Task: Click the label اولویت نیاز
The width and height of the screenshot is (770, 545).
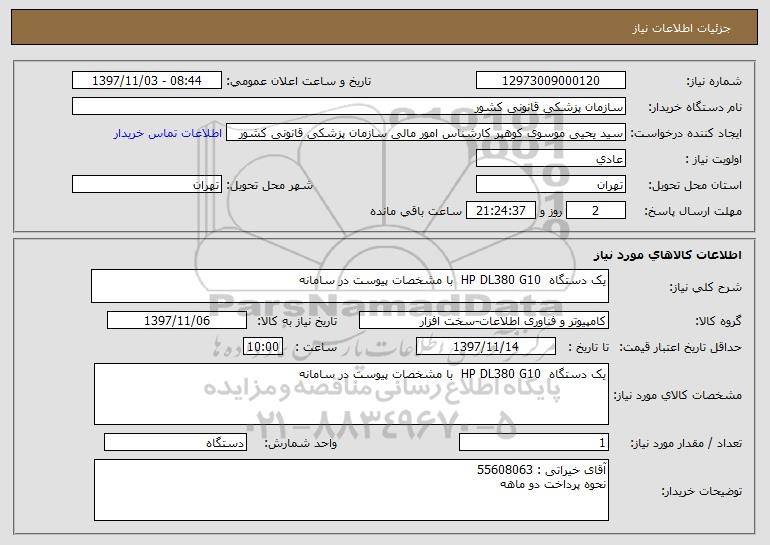Action: point(714,160)
